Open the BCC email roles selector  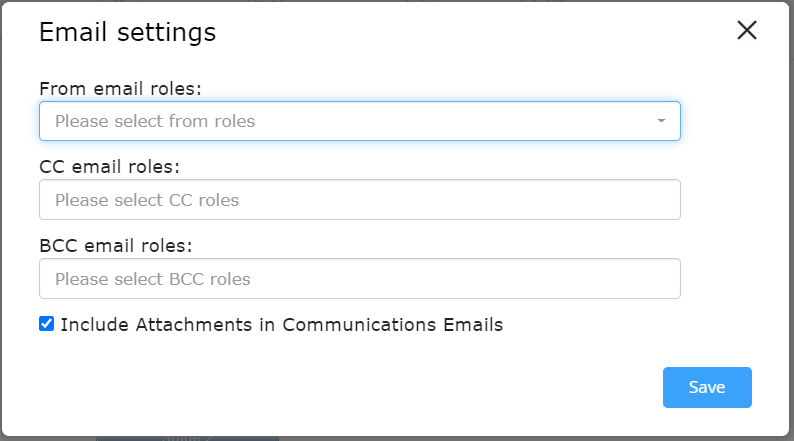click(x=360, y=278)
